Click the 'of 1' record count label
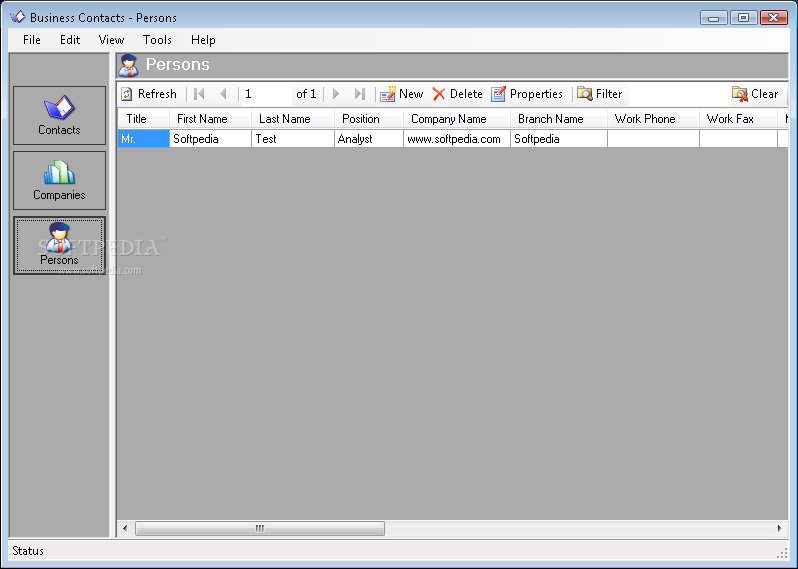Screen dimensions: 798x569 click(x=306, y=94)
